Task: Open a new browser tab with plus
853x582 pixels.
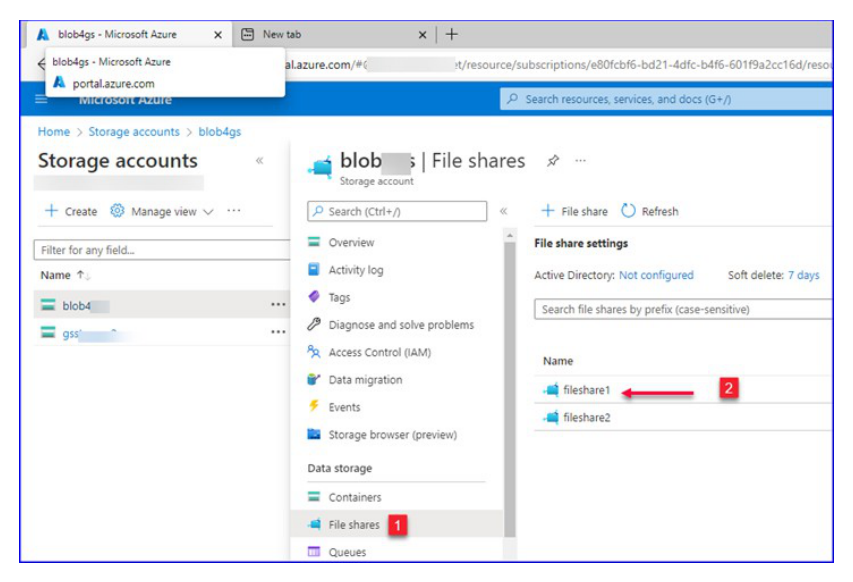Action: pyautogui.click(x=452, y=34)
